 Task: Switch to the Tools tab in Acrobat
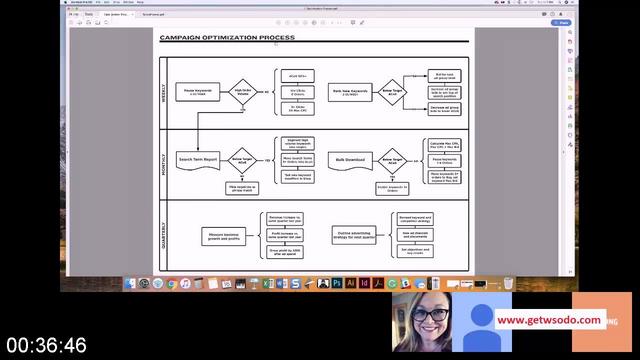pyautogui.click(x=89, y=14)
